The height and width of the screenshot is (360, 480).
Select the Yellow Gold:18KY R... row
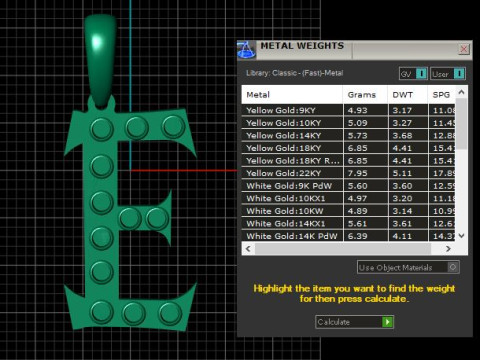pyautogui.click(x=349, y=161)
